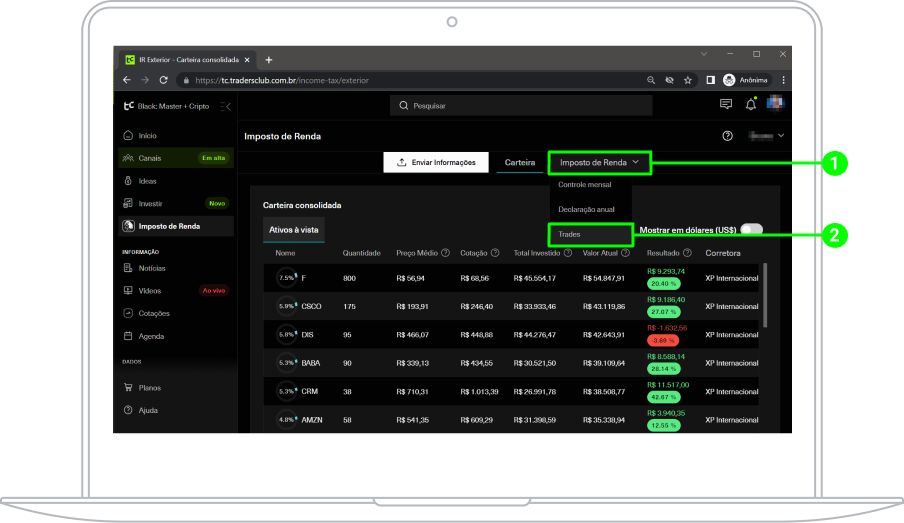Click incognito eye-off icon in address bar

pos(669,80)
